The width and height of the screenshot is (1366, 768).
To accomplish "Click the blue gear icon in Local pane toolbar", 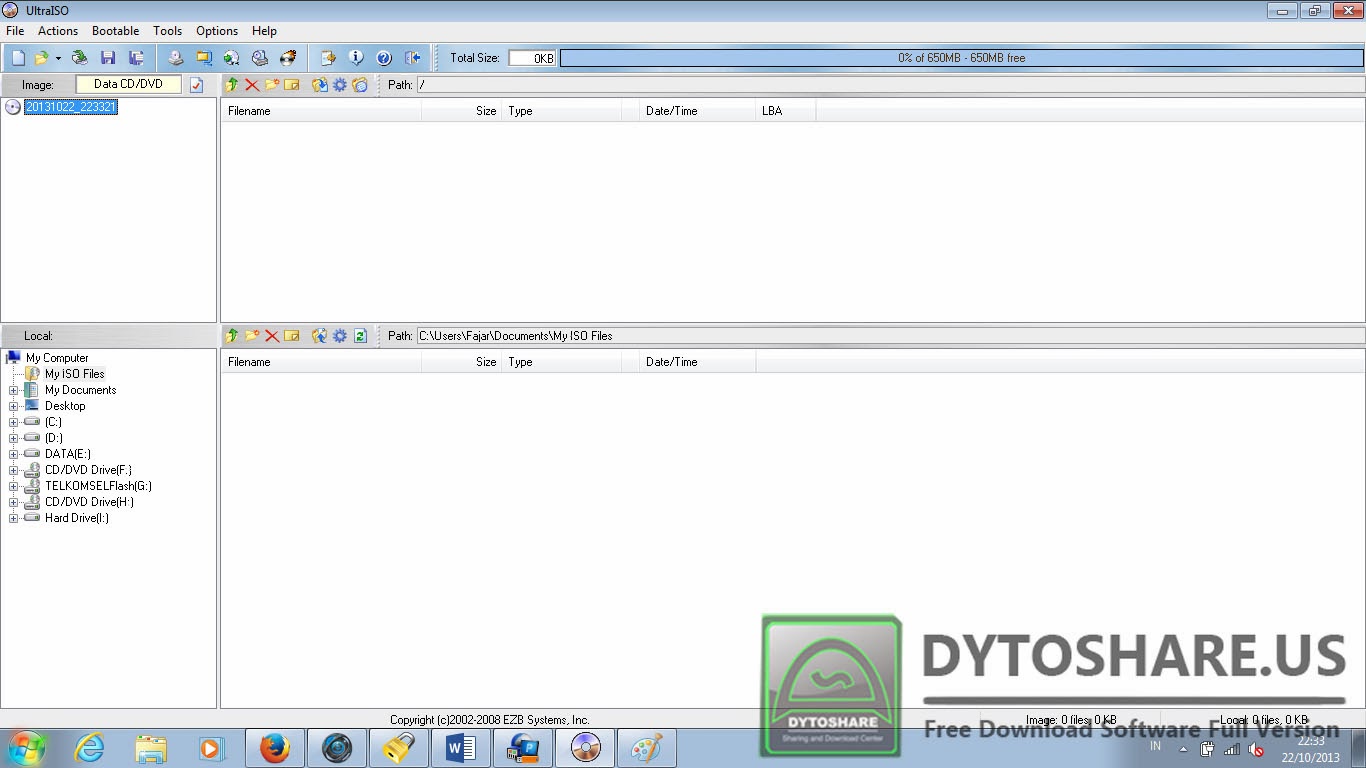I will (340, 336).
